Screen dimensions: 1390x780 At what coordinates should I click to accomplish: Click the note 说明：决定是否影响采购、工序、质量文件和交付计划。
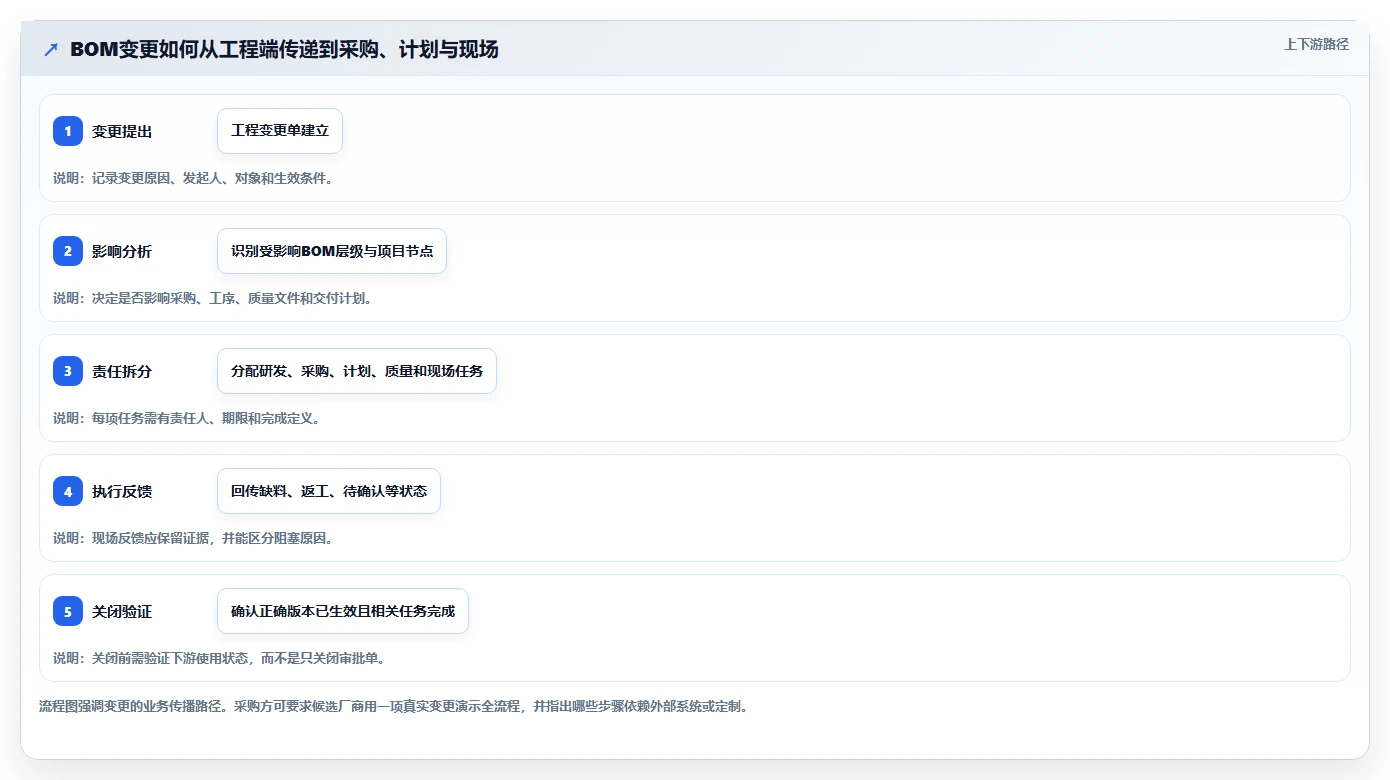pos(213,298)
